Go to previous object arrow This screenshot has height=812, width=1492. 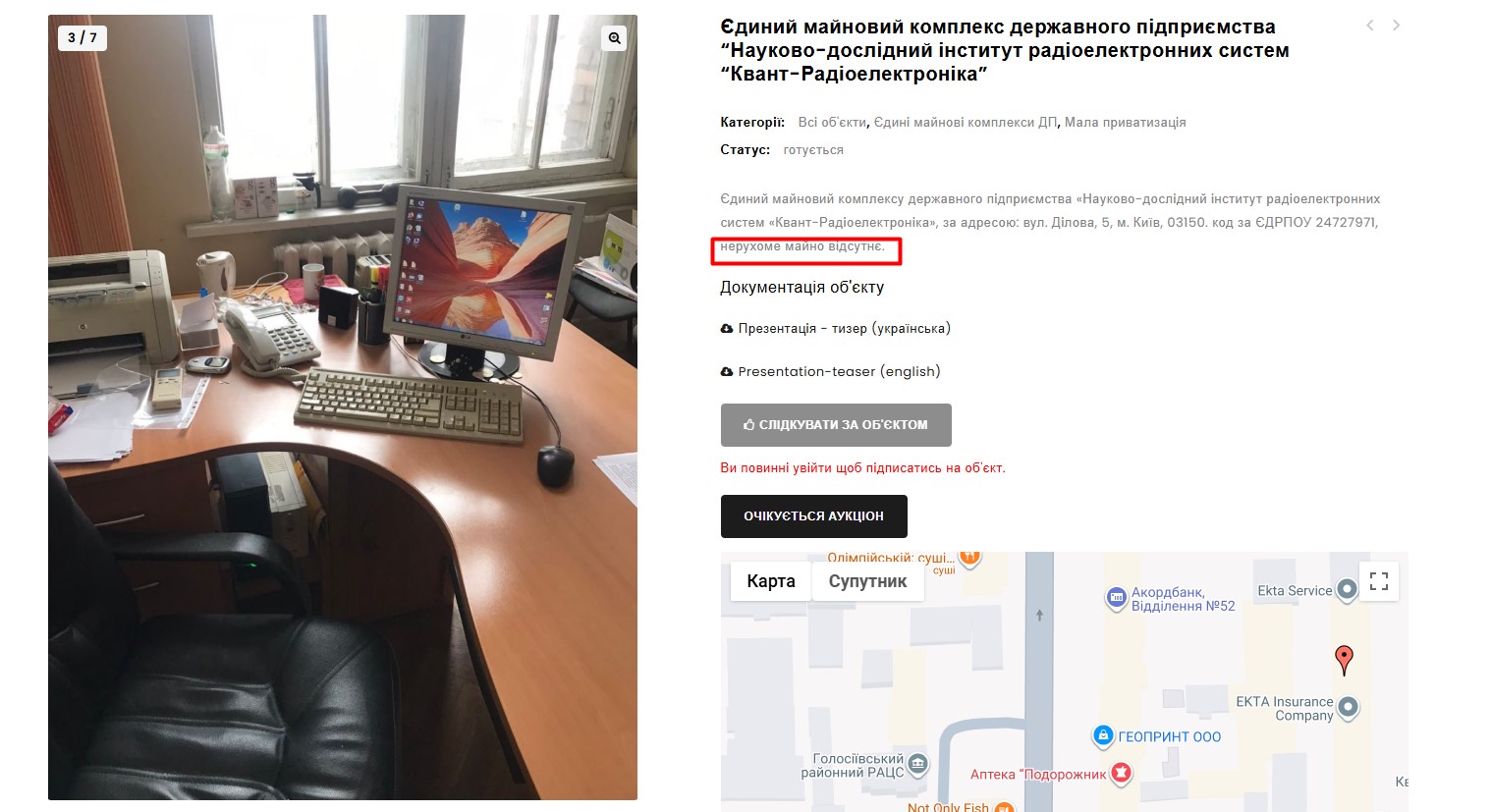click(1370, 26)
